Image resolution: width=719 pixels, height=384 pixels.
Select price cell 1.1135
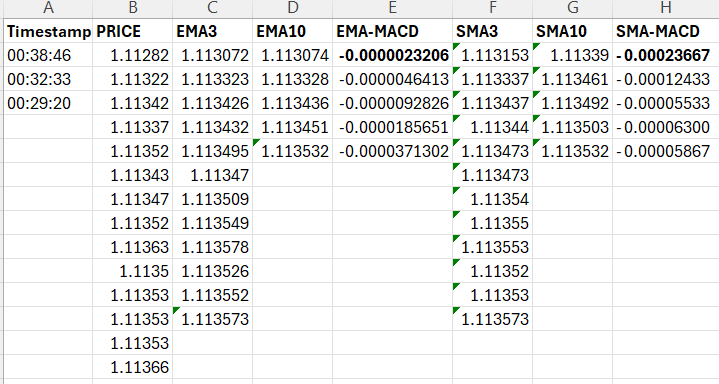click(x=133, y=271)
